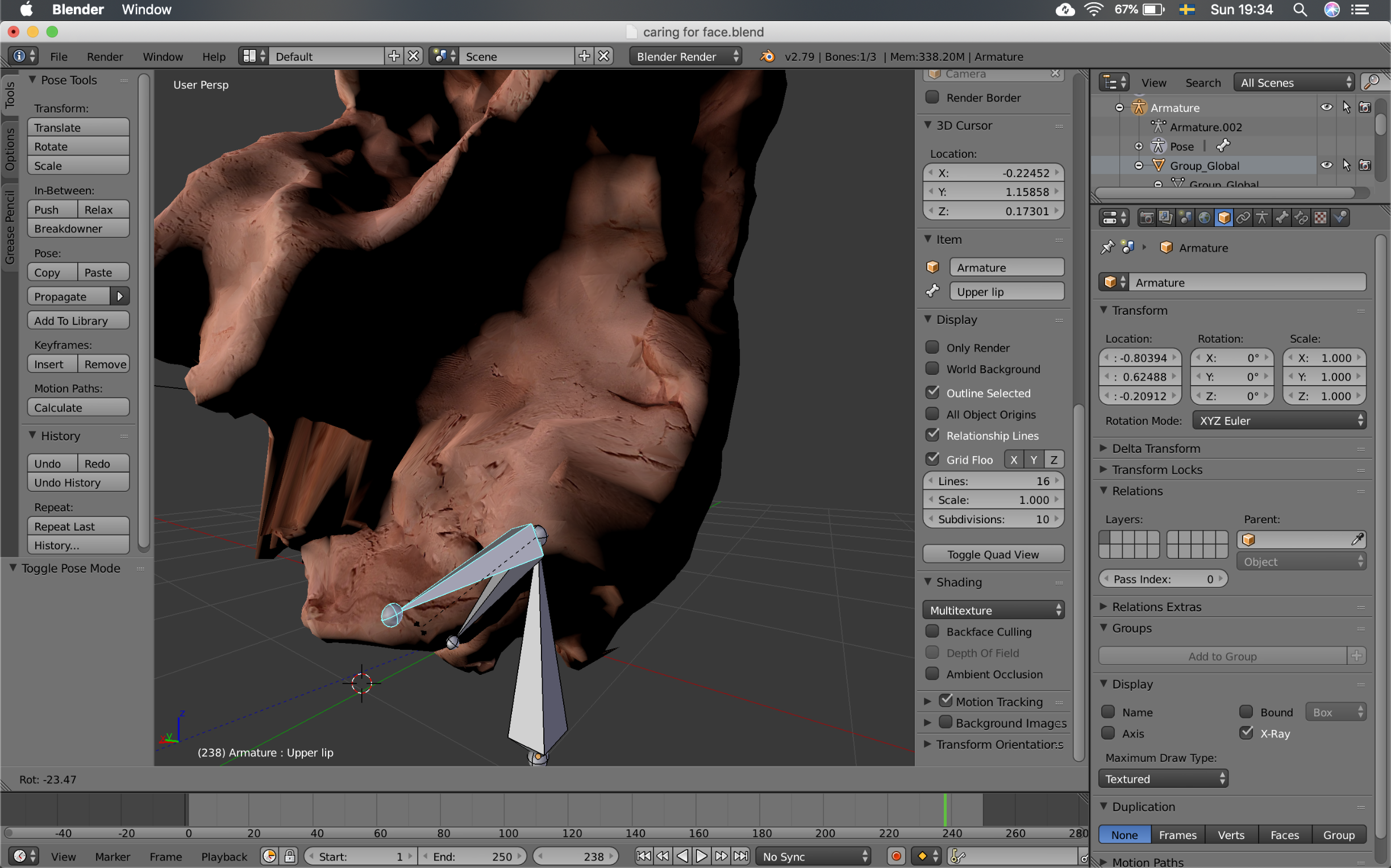The image size is (1391, 868).
Task: Open the Physics properties tab icon
Action: tap(1340, 218)
